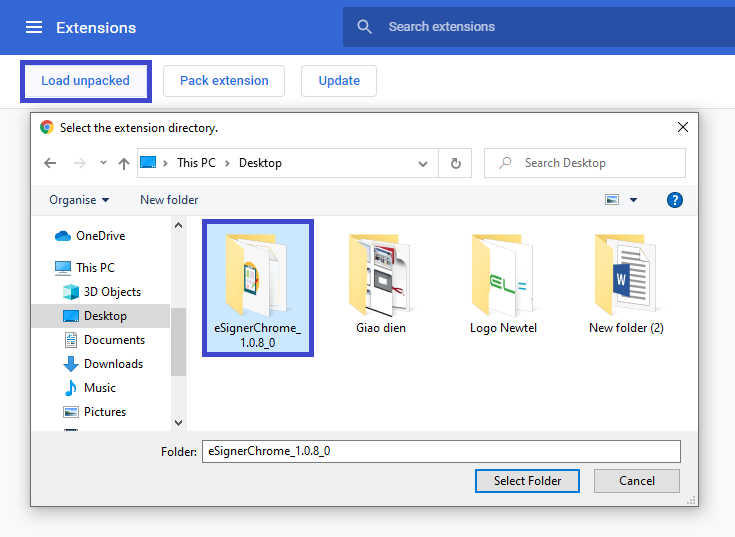Screen dimensions: 735x537
Task: Open the Extensions hamburger menu
Action: pyautogui.click(x=34, y=27)
